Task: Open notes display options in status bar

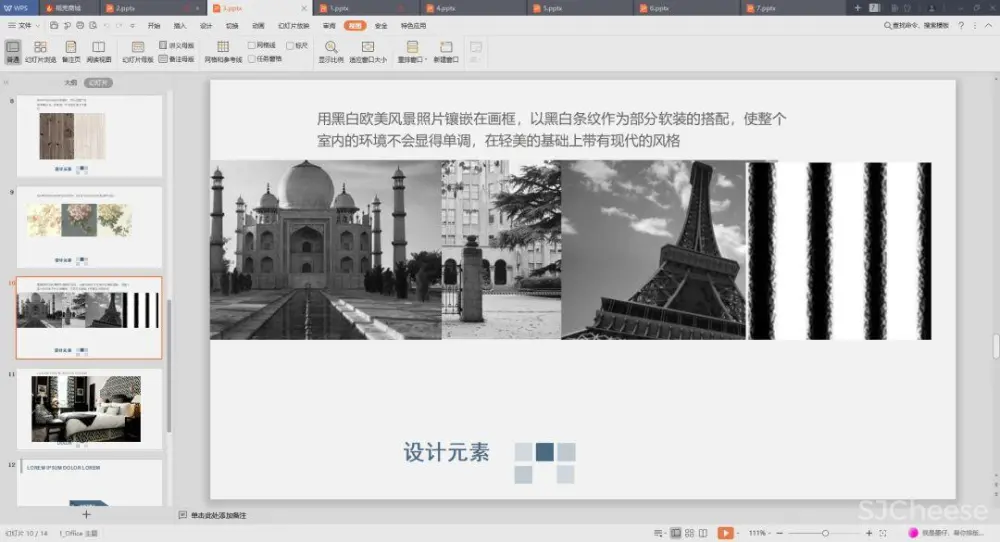Action: tap(659, 532)
